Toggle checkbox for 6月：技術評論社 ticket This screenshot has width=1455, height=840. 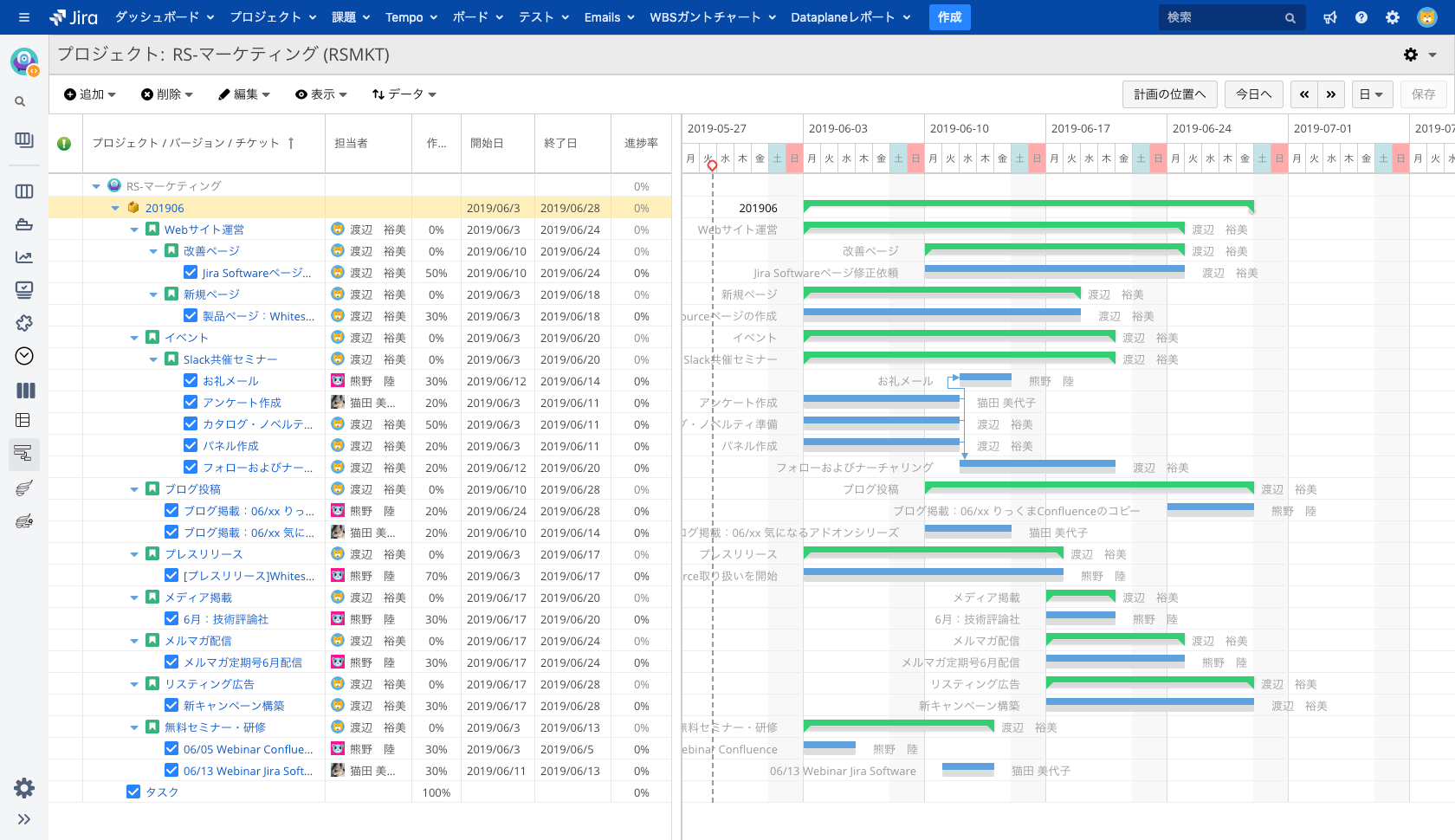(x=171, y=618)
